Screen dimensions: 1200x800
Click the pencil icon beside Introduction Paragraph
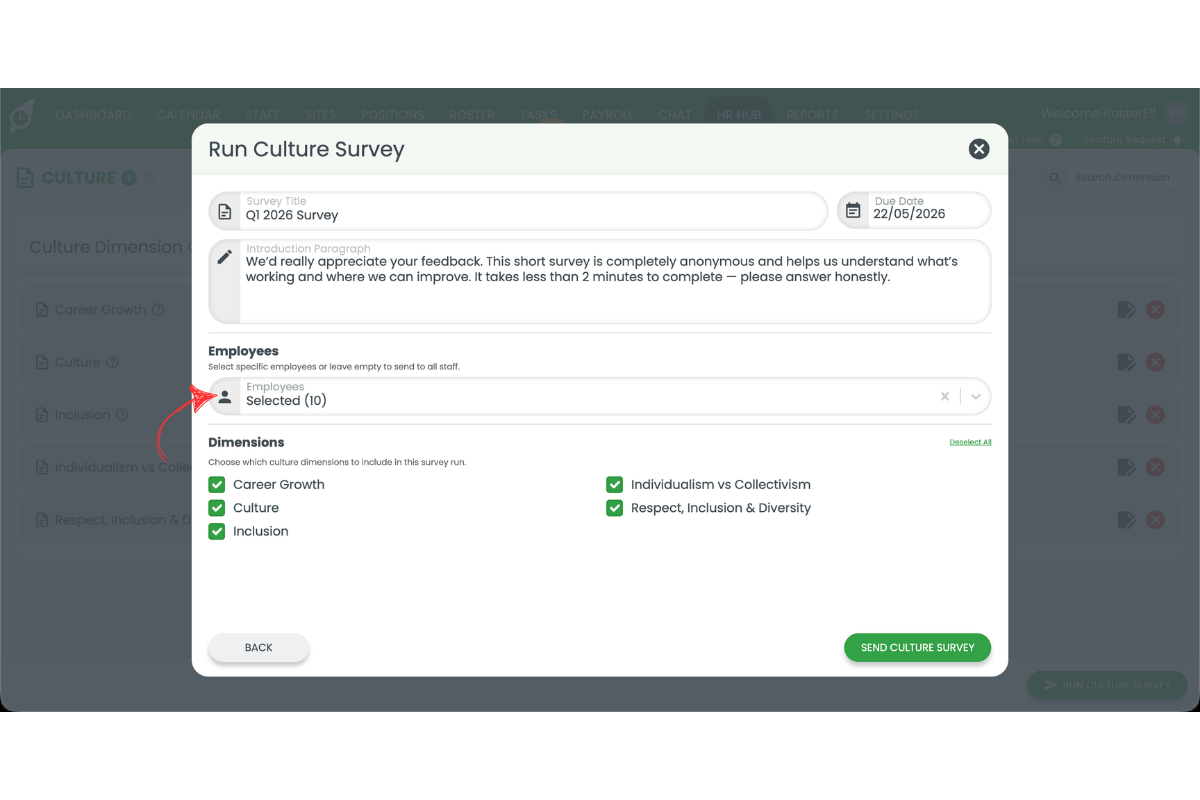224,257
